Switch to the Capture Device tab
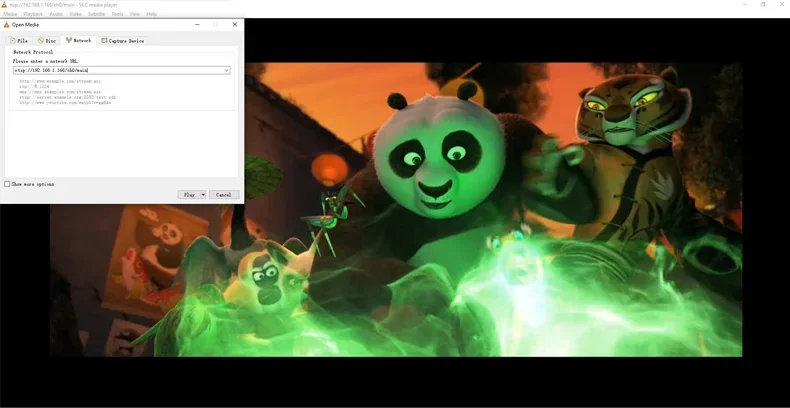 125,41
